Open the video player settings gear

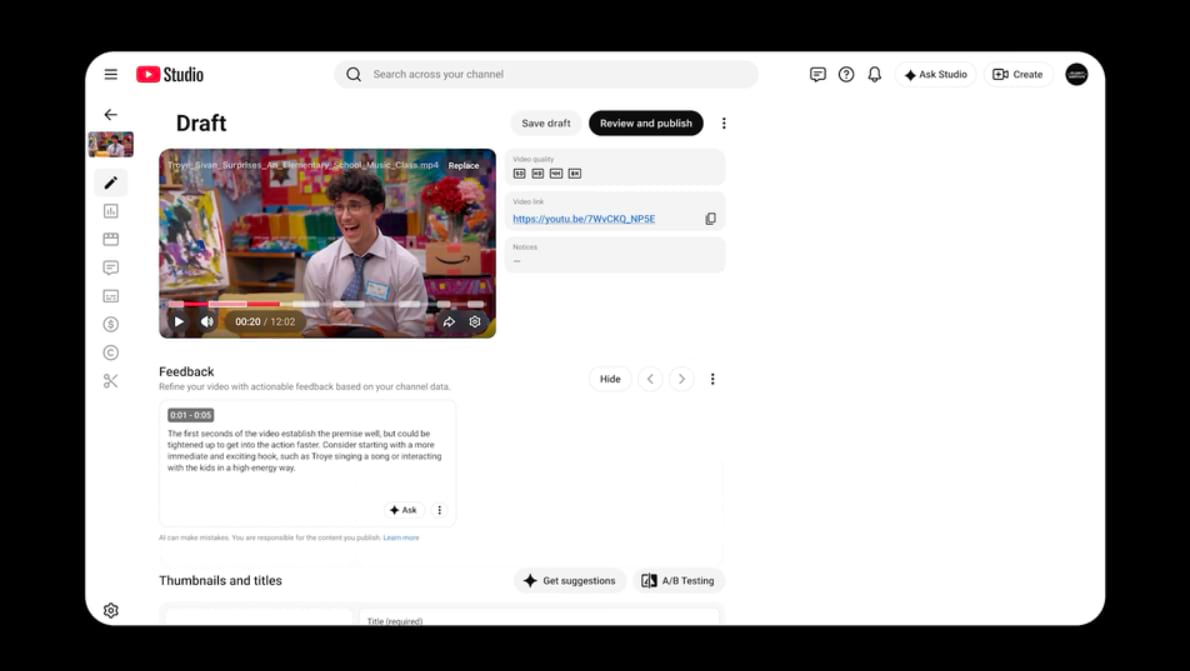click(475, 322)
